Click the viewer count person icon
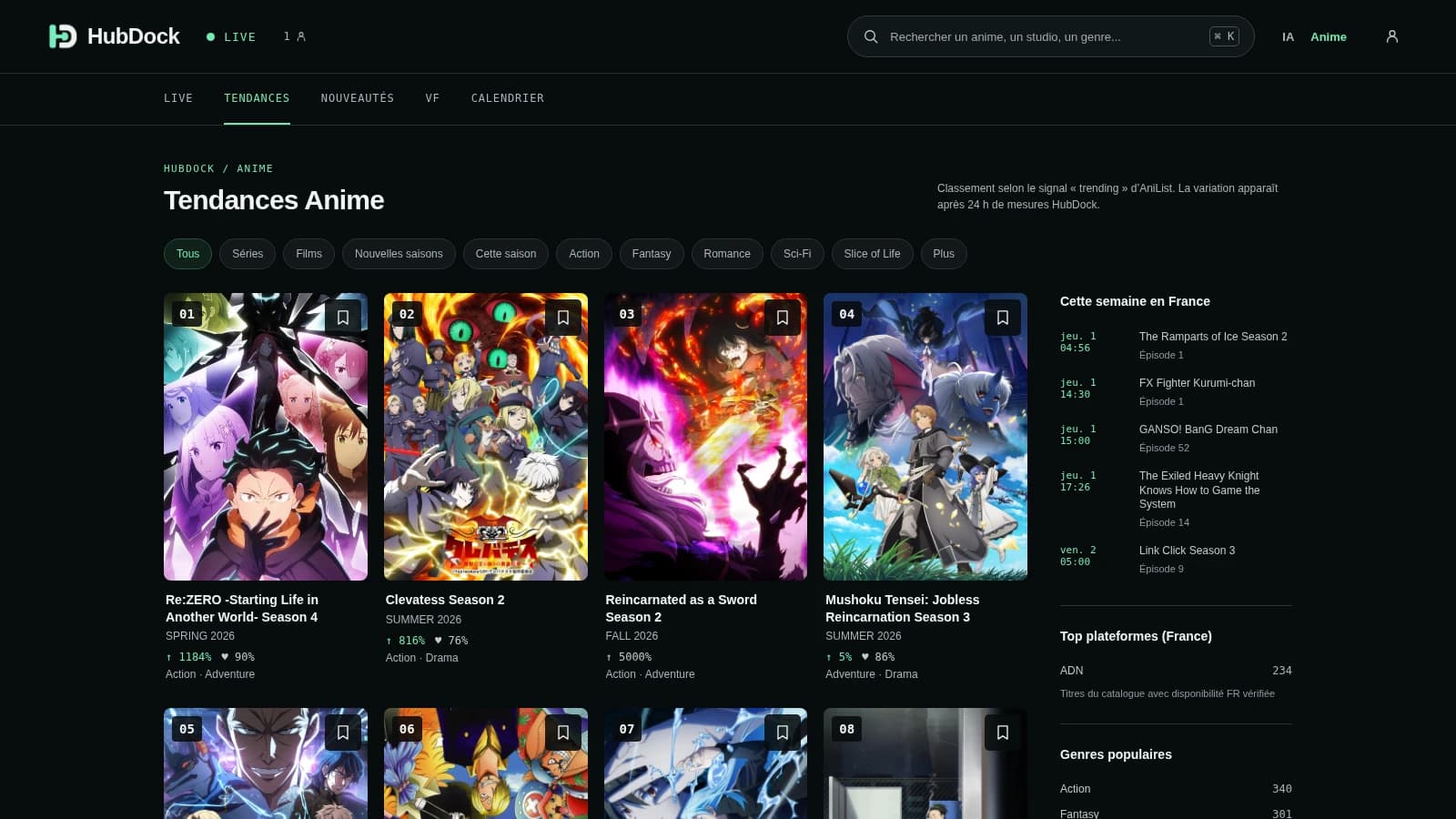Image resolution: width=1456 pixels, height=819 pixels. click(x=301, y=36)
